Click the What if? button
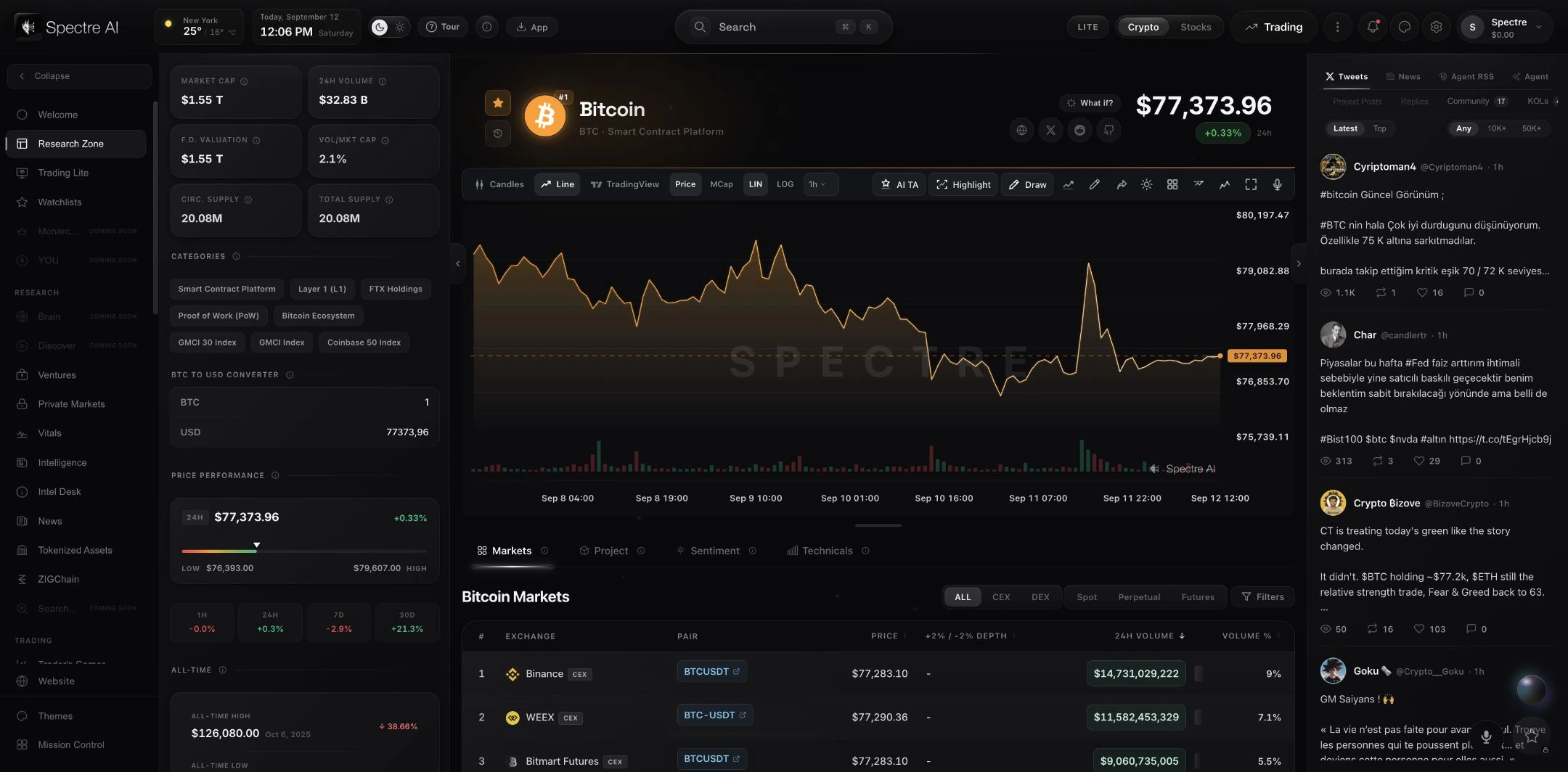 [1090, 103]
